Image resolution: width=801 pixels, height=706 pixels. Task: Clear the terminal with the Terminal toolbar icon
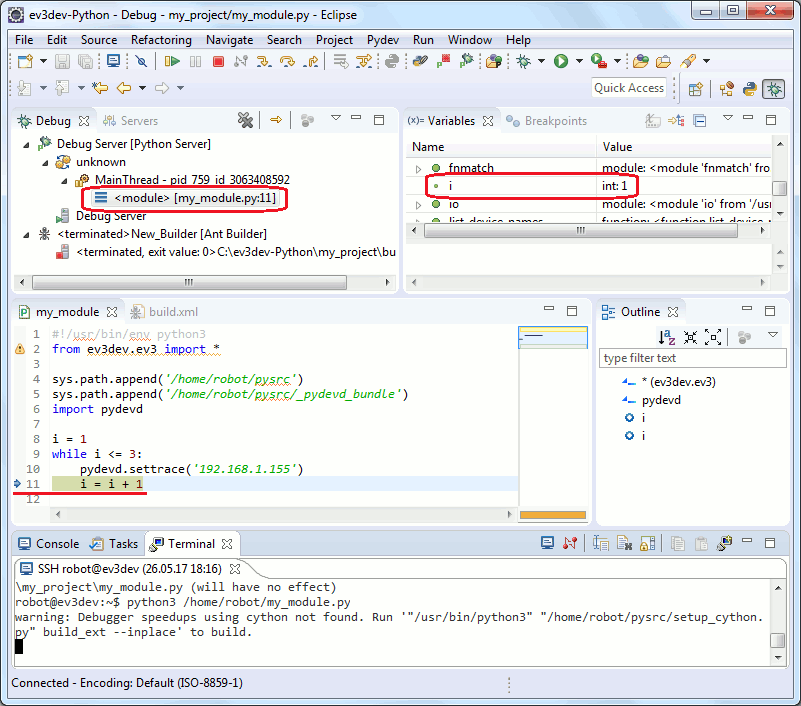(624, 543)
